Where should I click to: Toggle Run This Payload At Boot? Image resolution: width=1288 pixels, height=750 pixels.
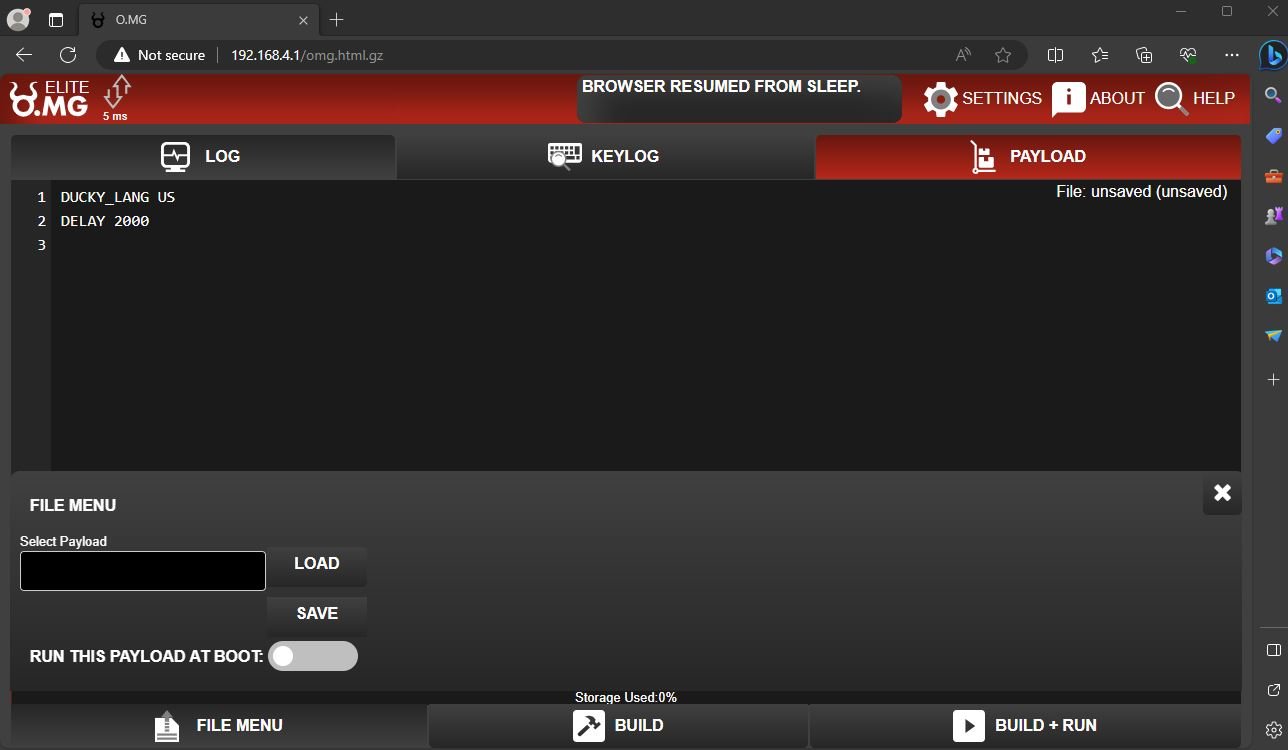(313, 656)
